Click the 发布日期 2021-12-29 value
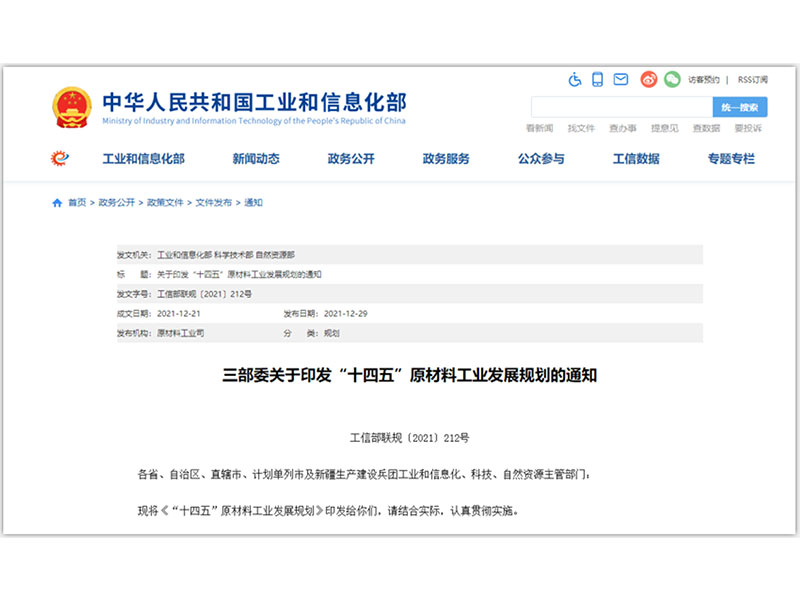This screenshot has width=800, height=600. 345,314
